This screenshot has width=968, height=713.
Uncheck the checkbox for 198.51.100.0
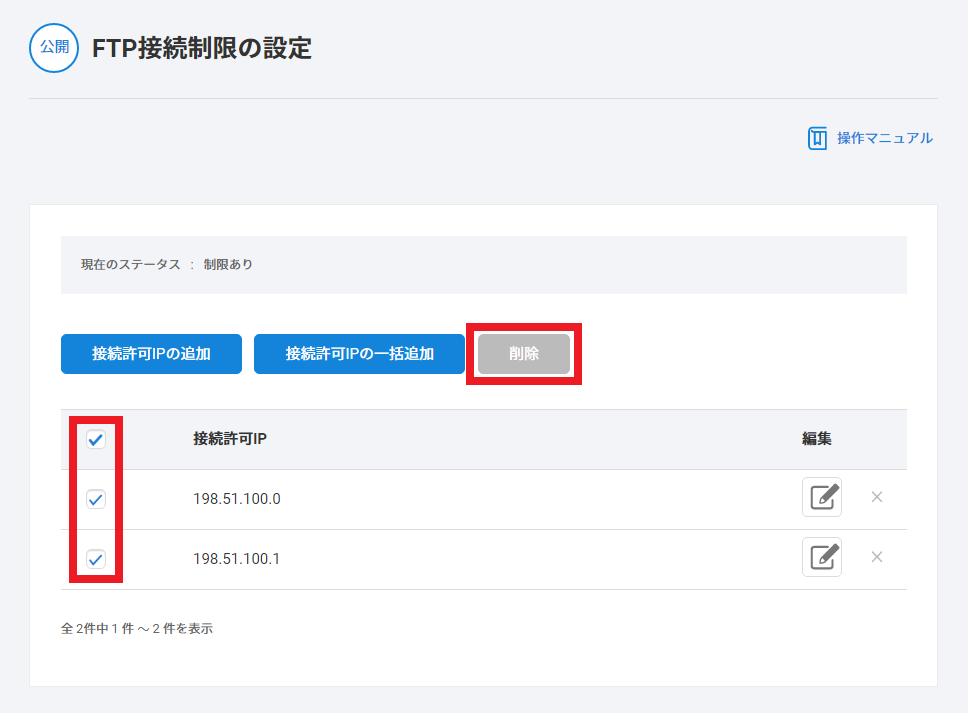coord(96,499)
